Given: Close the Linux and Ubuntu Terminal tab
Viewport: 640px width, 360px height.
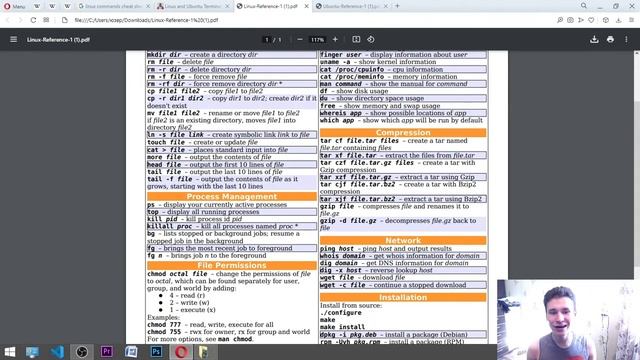Looking at the screenshot, I should [227, 6].
